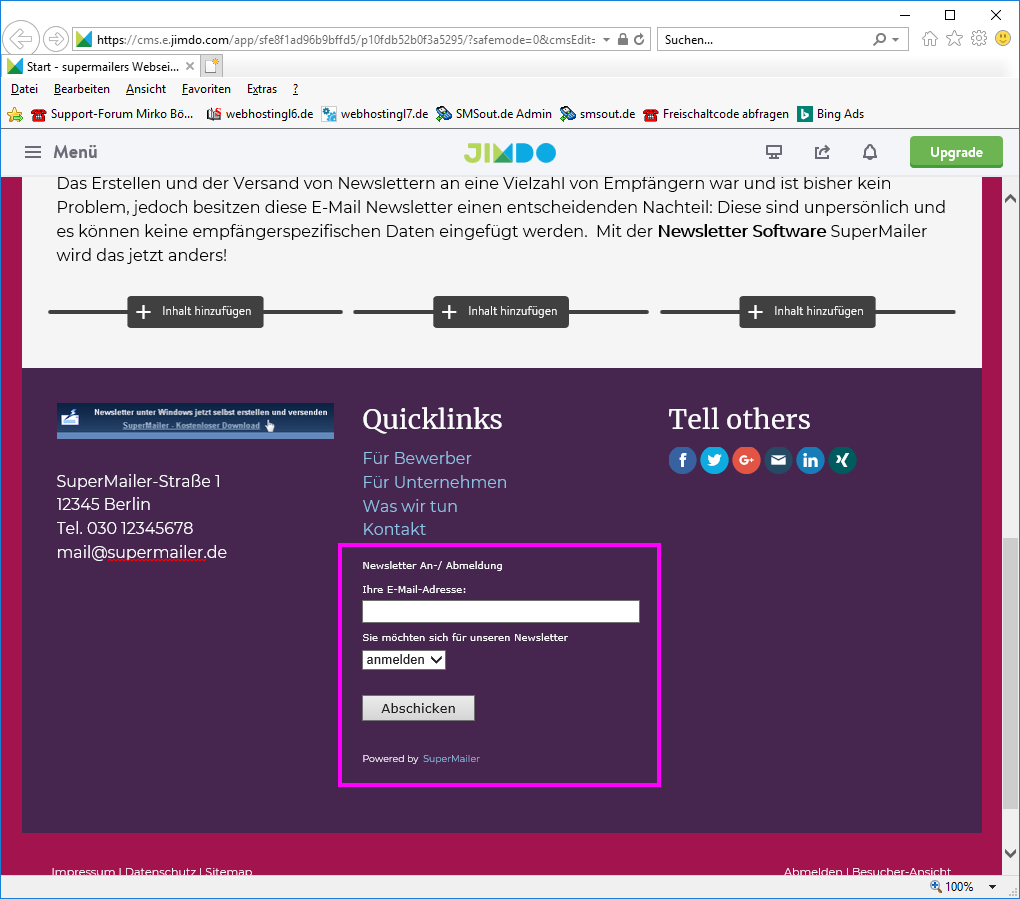The width and height of the screenshot is (1020, 899).
Task: Open the anmelden dropdown in newsletter form
Action: pos(404,660)
